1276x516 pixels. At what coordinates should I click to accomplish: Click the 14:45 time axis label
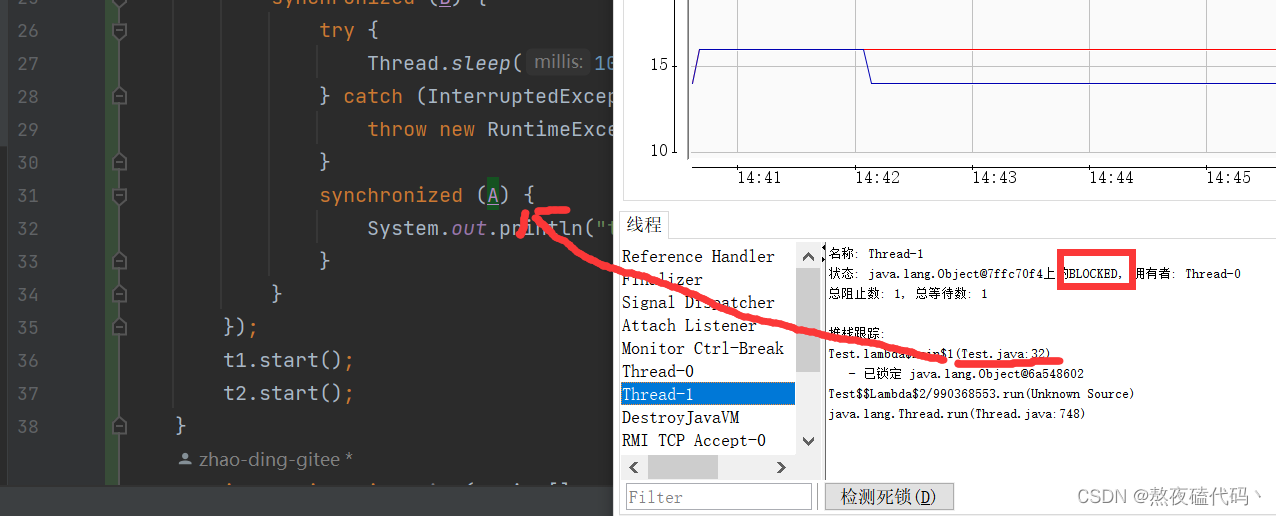[1229, 177]
